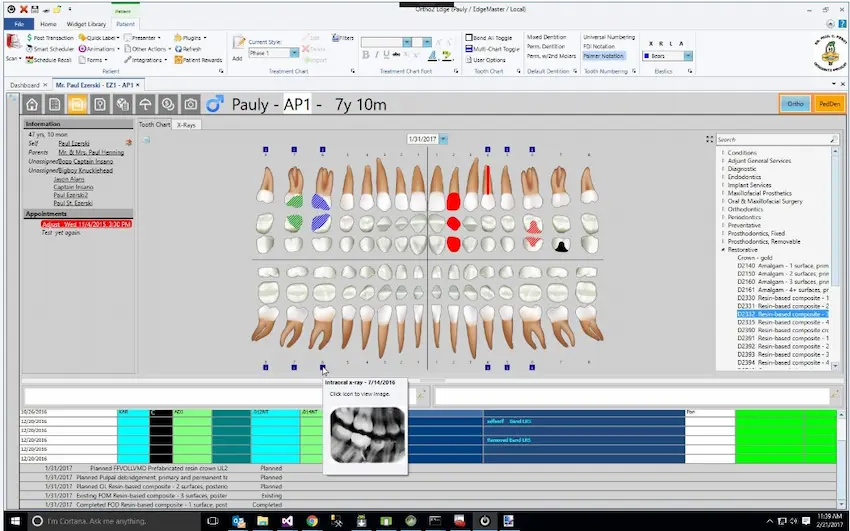Click the full-screen expand icon near Search
Screen dimensions: 850x531
[709, 139]
